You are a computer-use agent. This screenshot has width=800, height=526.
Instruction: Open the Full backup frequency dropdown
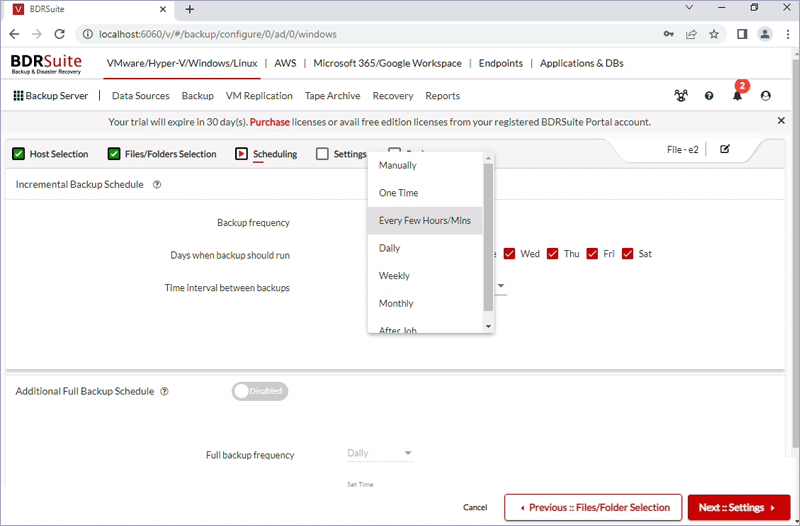point(380,453)
